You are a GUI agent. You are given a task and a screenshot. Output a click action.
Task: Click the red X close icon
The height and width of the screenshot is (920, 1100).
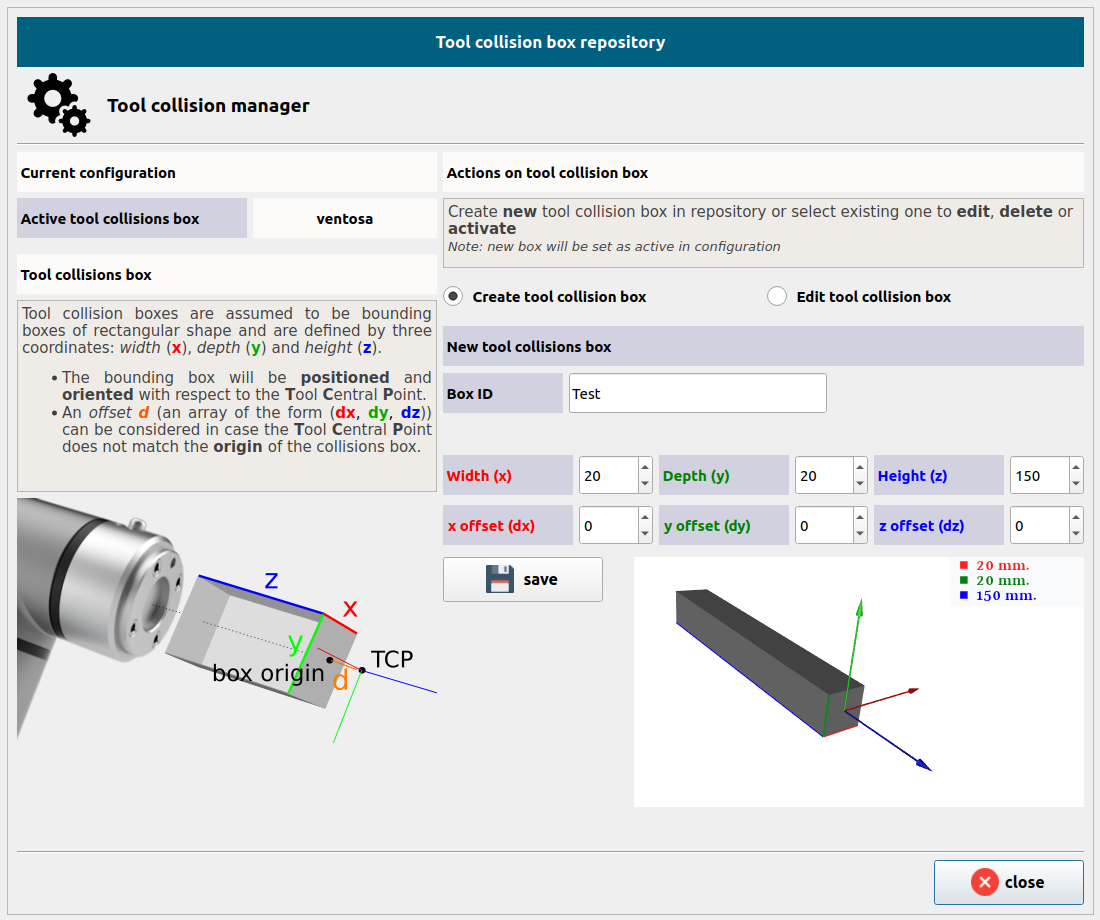tap(985, 882)
